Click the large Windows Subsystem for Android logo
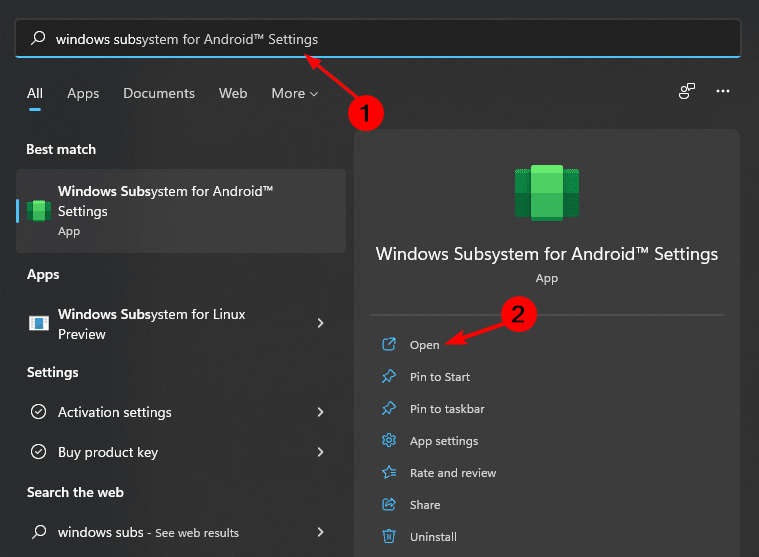Viewport: 759px width, 557px height. pos(546,193)
